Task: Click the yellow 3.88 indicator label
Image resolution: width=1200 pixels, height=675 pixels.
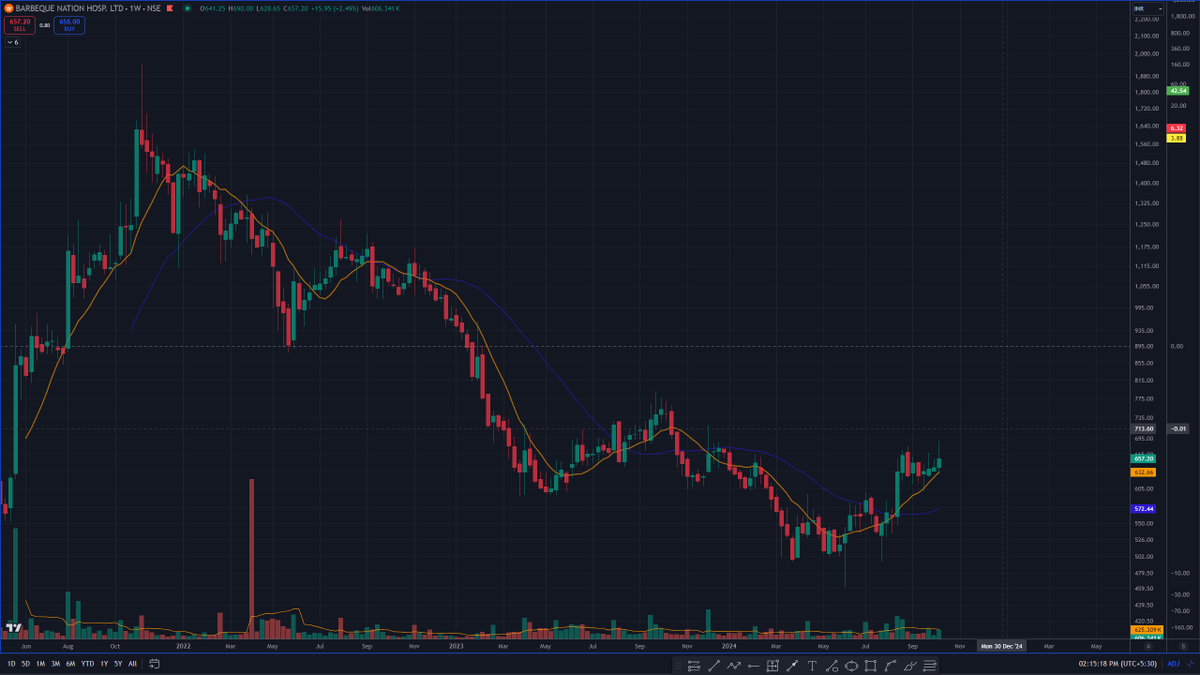Action: (1177, 138)
